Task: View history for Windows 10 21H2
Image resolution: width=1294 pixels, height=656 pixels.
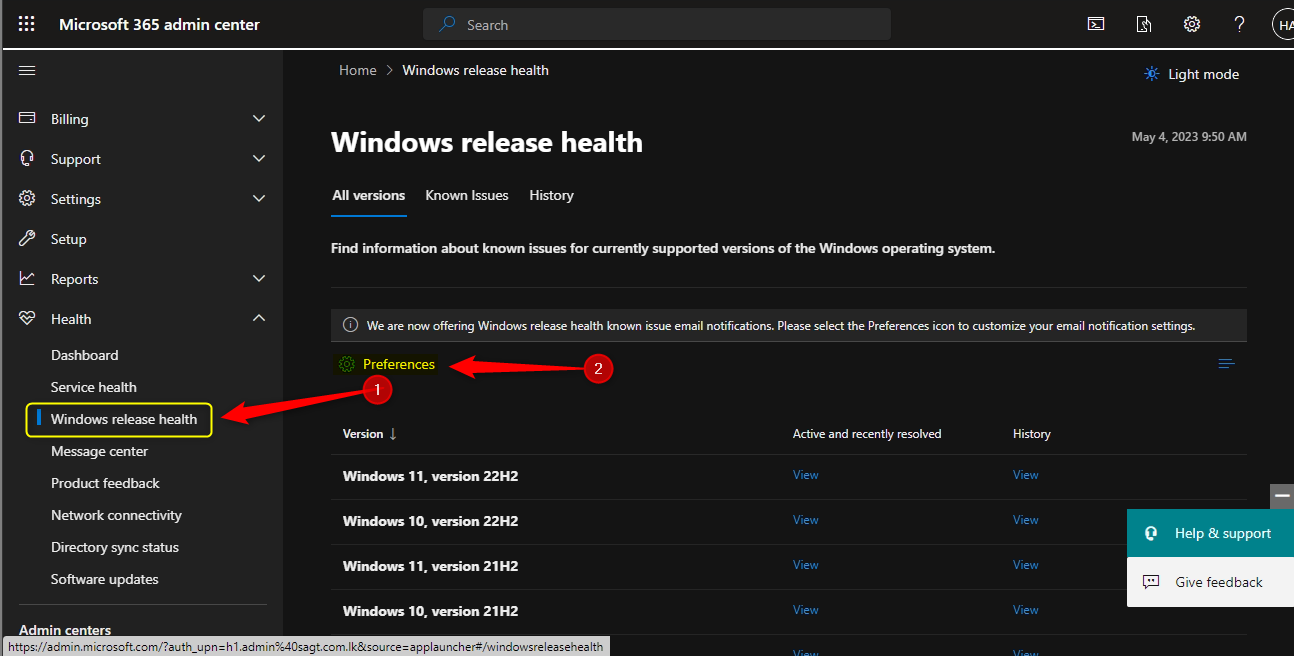Action: pyautogui.click(x=1026, y=610)
